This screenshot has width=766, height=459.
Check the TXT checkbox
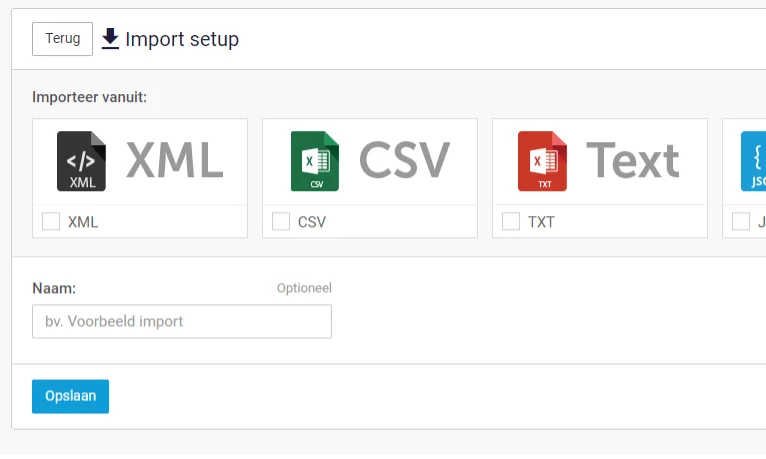click(x=511, y=221)
